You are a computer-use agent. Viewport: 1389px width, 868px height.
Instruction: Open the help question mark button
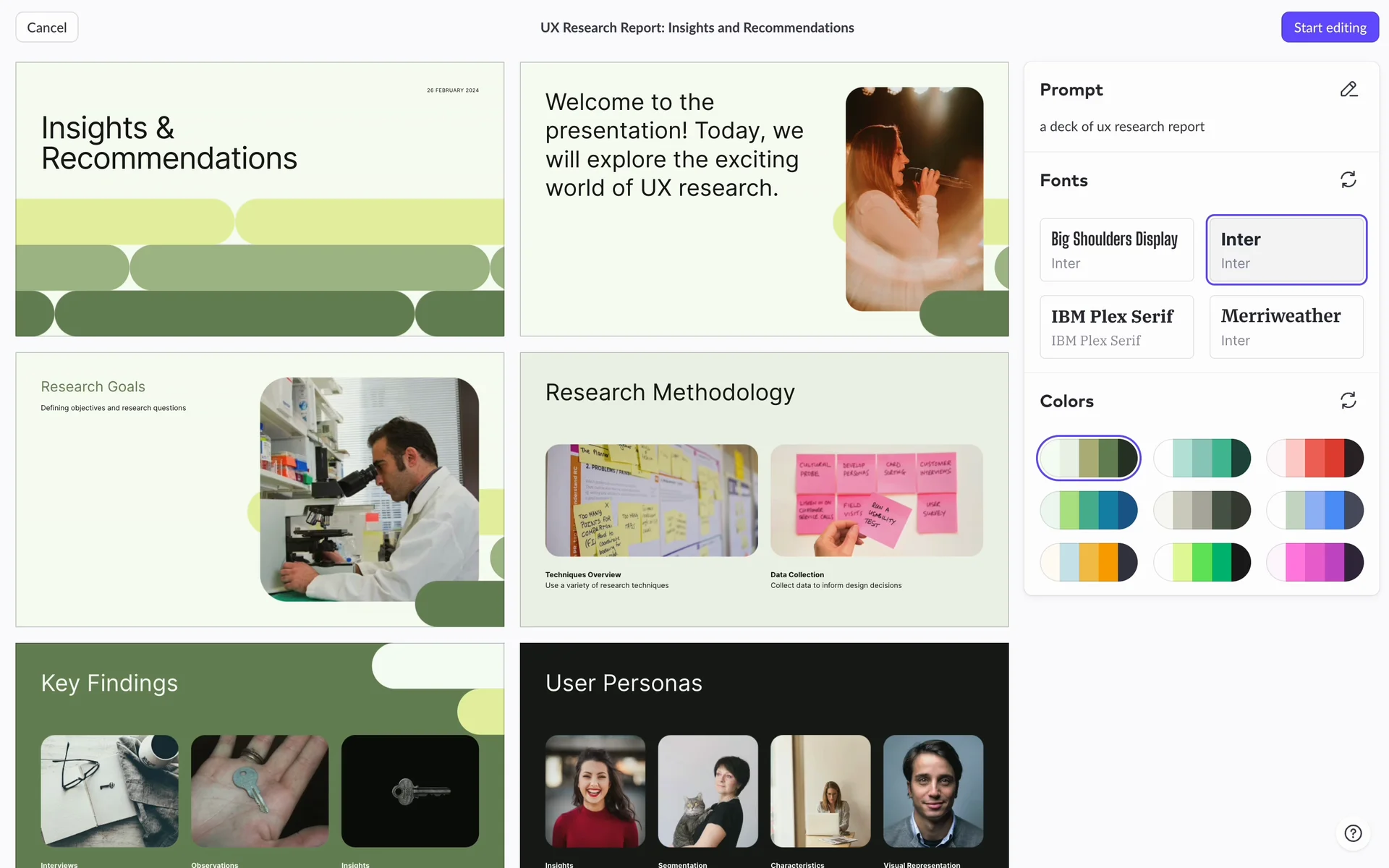tap(1353, 833)
